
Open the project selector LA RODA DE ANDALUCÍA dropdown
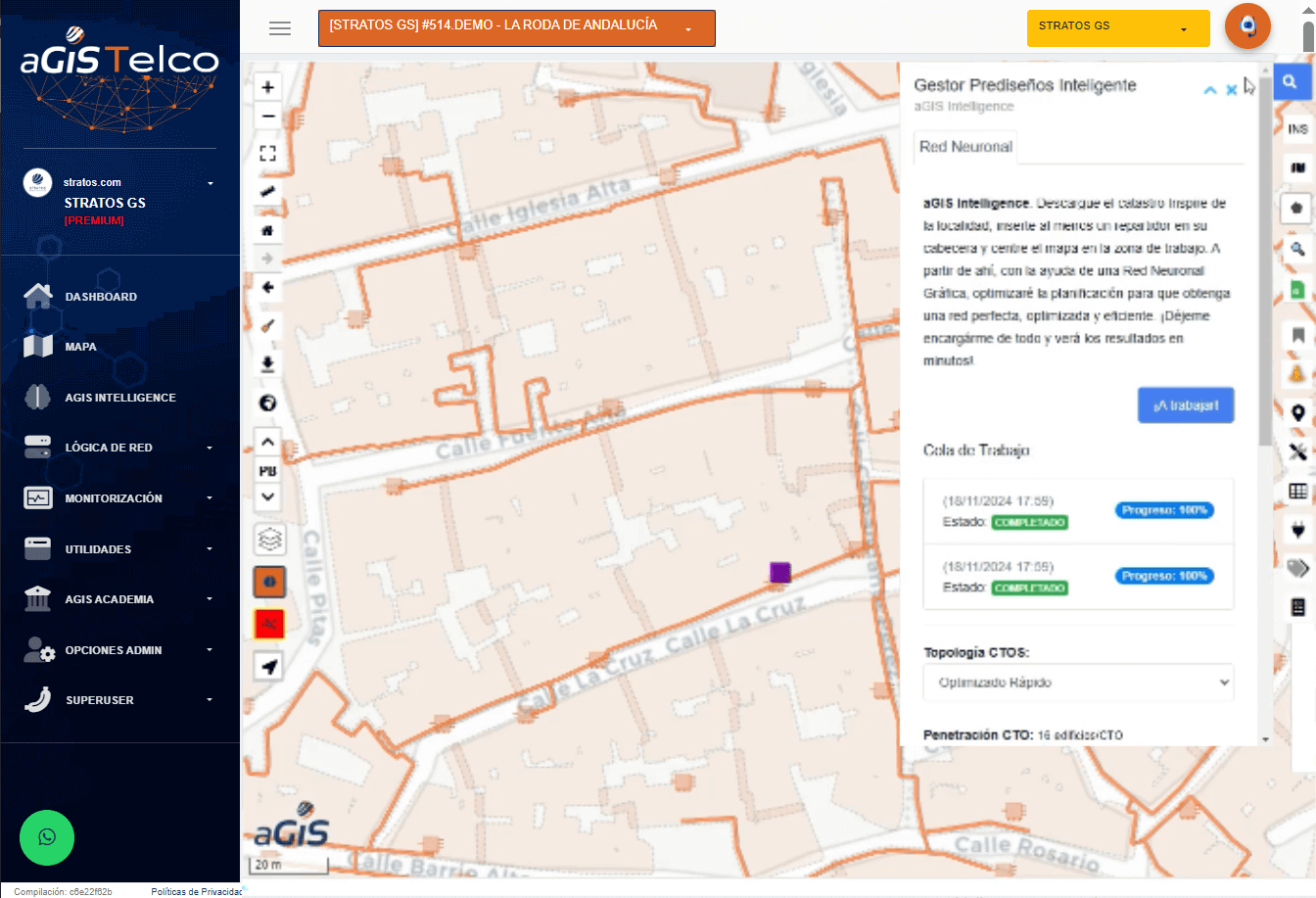coord(516,28)
